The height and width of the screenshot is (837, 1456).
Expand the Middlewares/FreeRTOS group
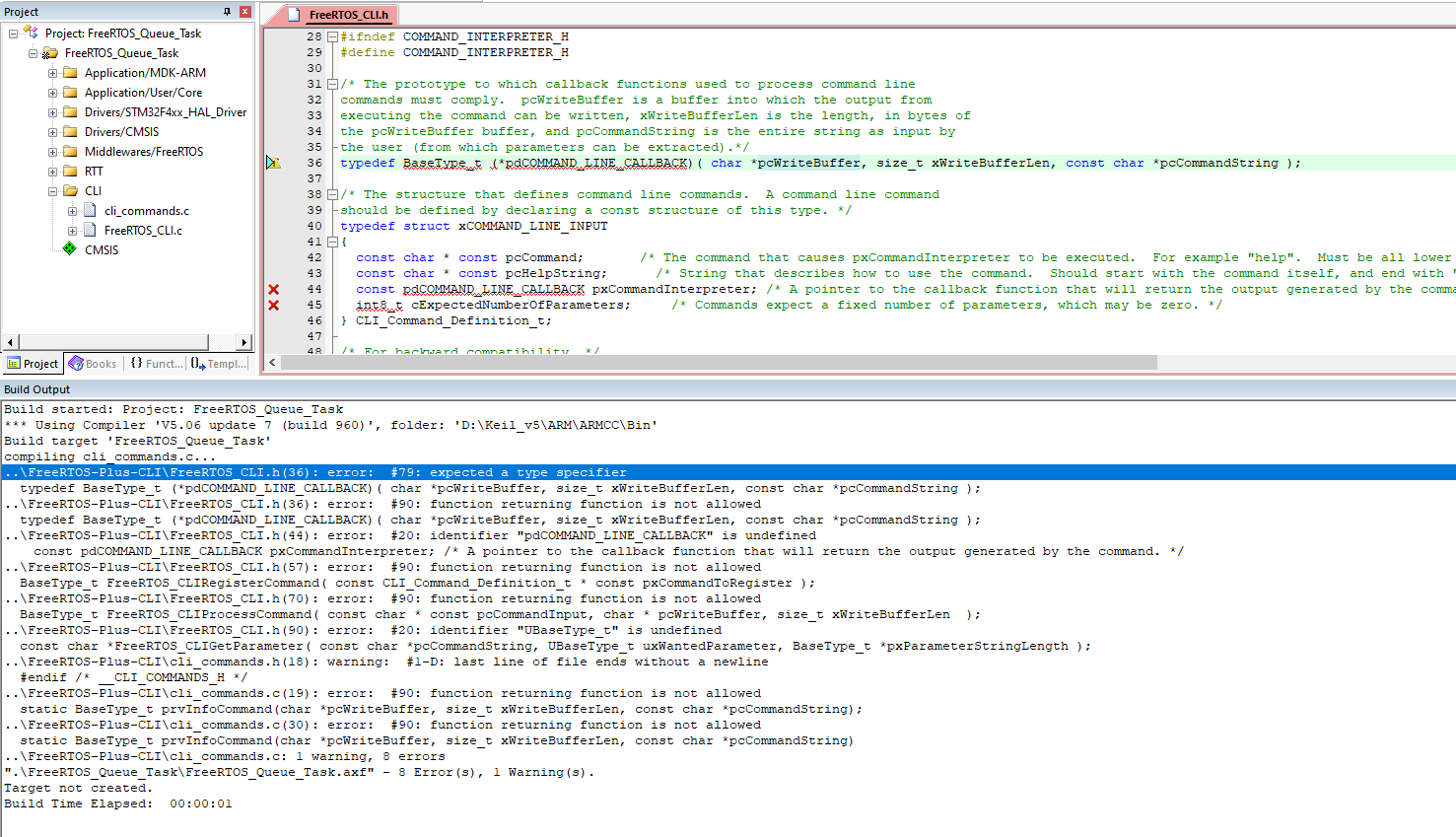[52, 152]
